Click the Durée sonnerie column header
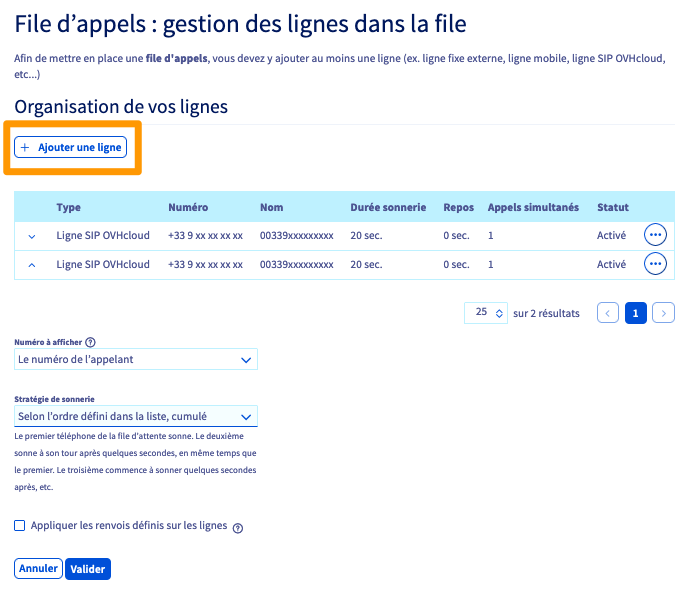The width and height of the screenshot is (697, 590). pyautogui.click(x=385, y=207)
